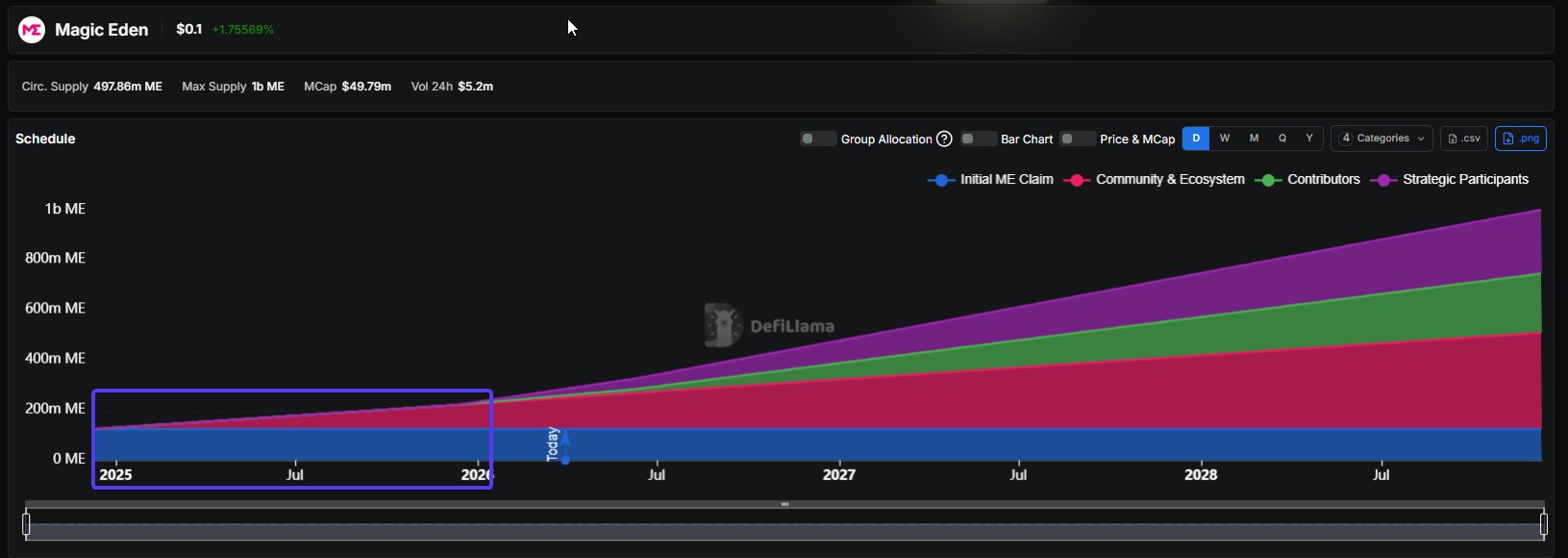Screen dimensions: 1568x558
Task: Hide the Strategic Participants legend series
Action: 1449,180
